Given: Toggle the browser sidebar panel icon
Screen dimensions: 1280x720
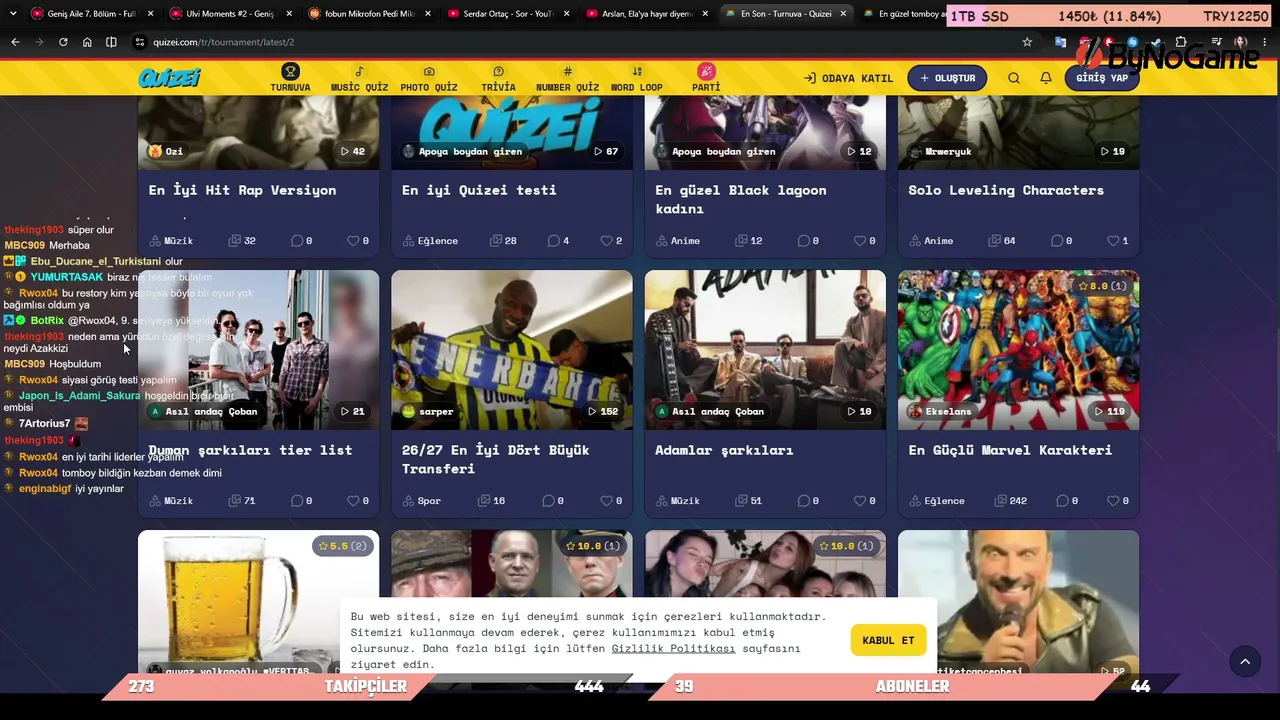Looking at the screenshot, I should point(111,42).
